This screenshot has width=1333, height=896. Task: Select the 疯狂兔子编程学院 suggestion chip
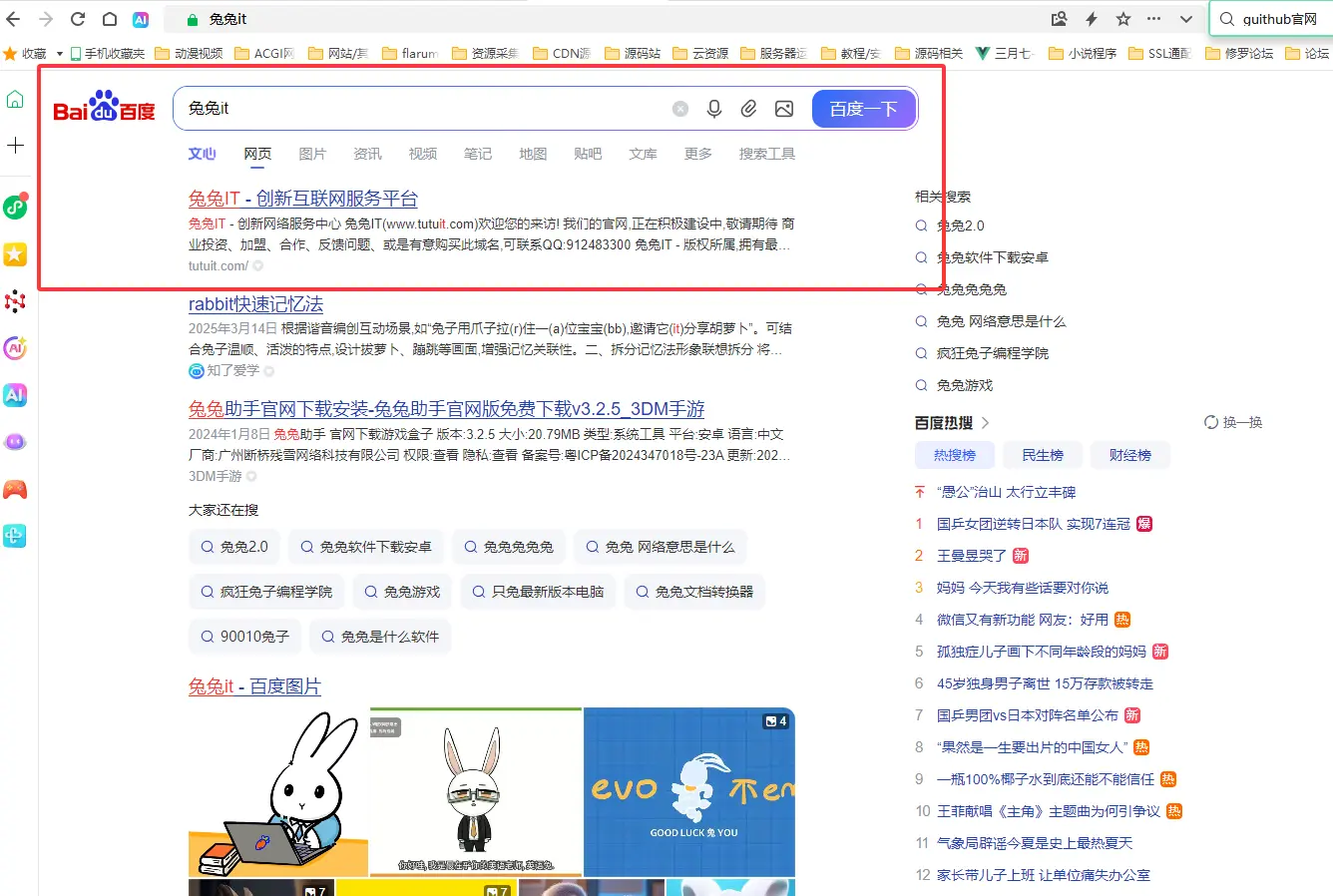tap(266, 592)
